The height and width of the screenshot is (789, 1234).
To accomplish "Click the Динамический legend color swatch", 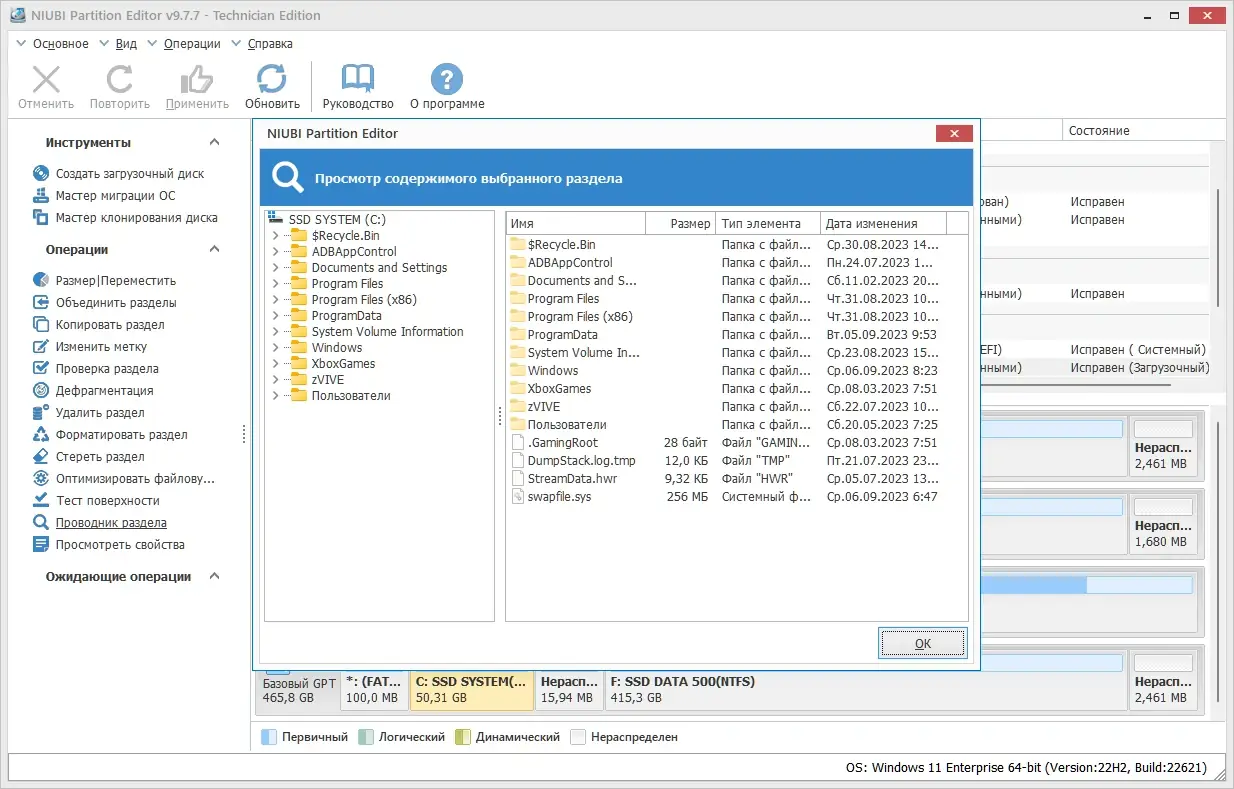I will click(x=462, y=737).
